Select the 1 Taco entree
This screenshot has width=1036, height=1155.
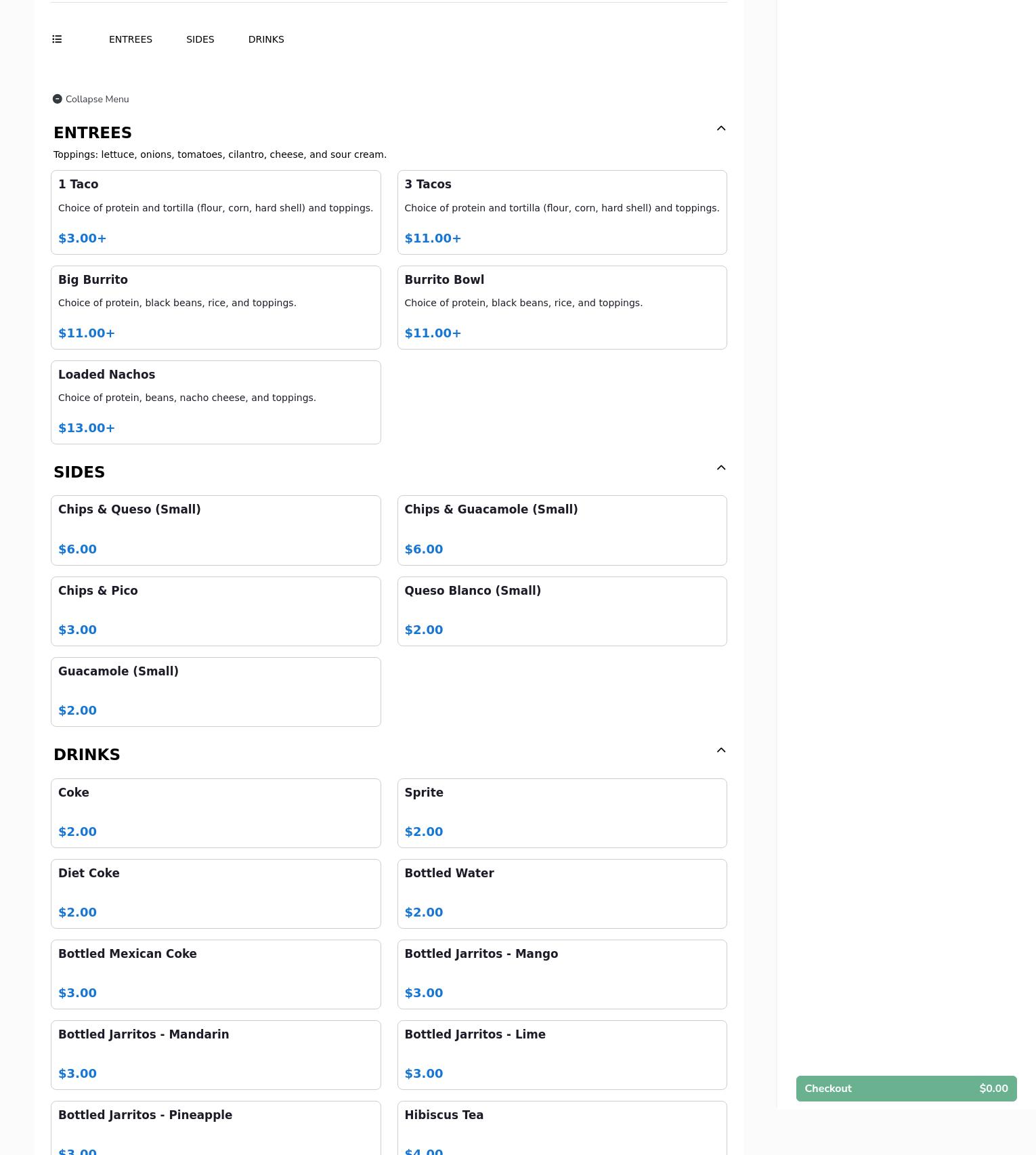coord(215,212)
